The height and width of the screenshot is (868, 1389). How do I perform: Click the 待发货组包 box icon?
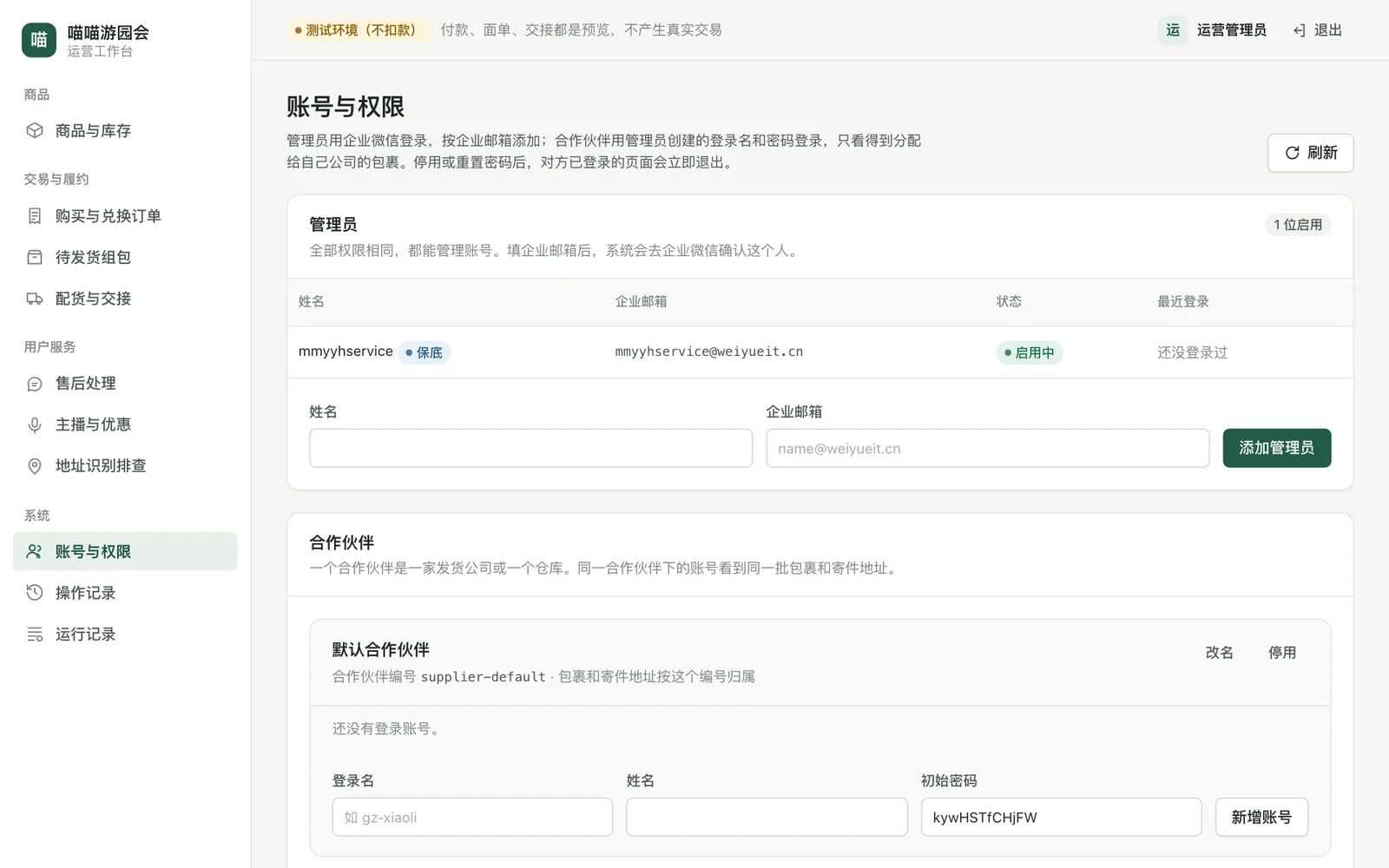tap(35, 257)
